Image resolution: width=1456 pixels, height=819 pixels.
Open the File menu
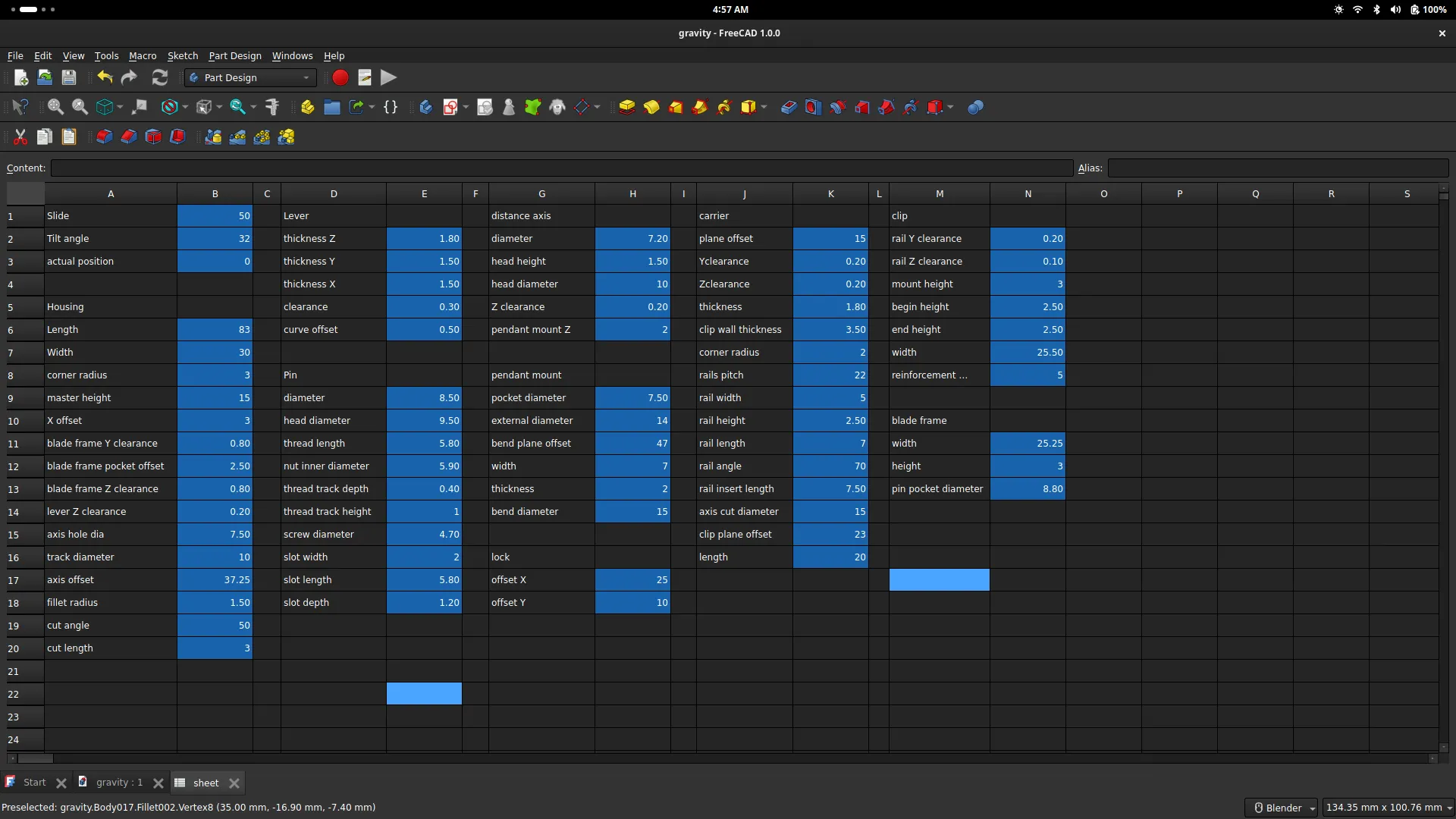point(15,55)
